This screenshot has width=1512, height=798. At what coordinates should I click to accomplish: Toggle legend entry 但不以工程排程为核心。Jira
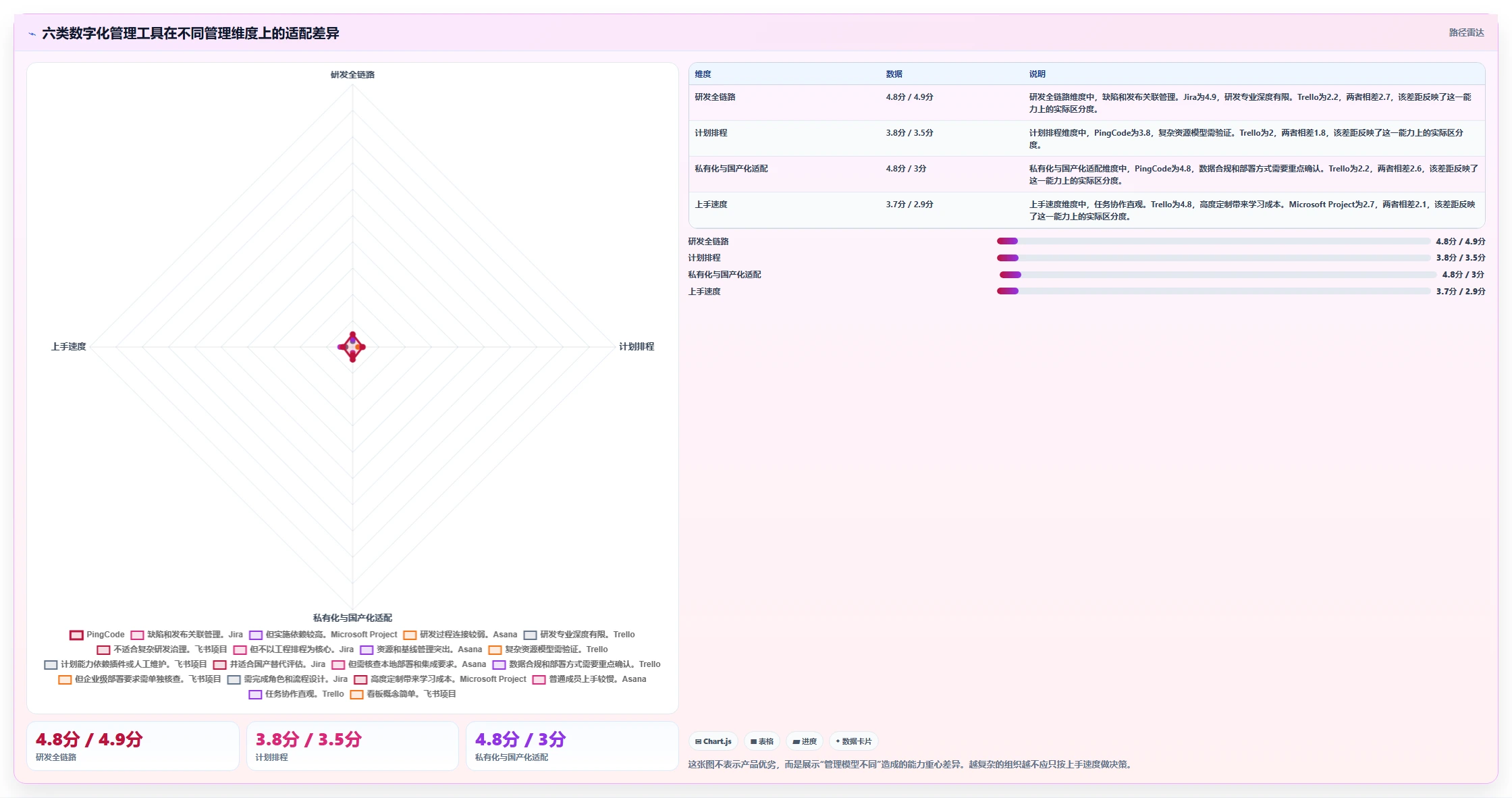(x=294, y=649)
